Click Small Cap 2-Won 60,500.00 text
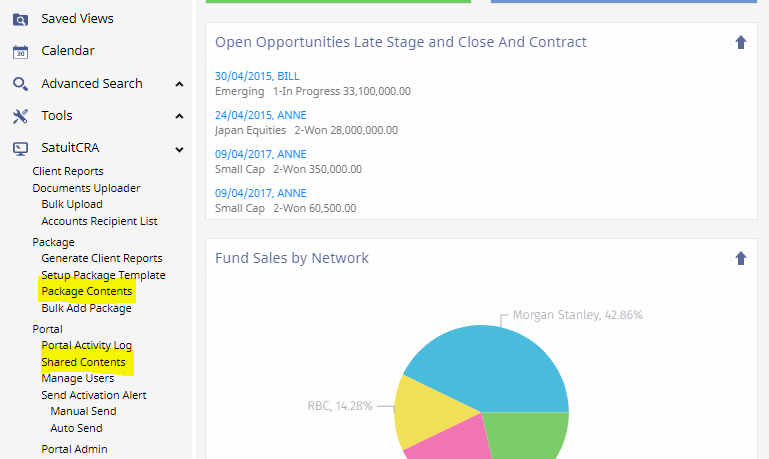This screenshot has width=769, height=459. 285,208
